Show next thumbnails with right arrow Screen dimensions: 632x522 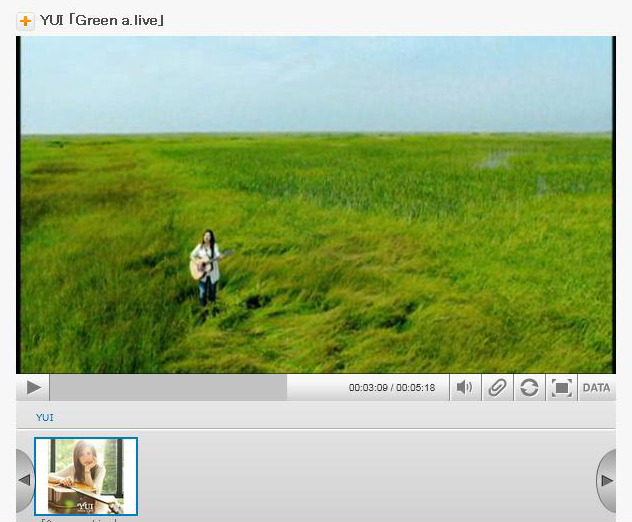point(606,480)
